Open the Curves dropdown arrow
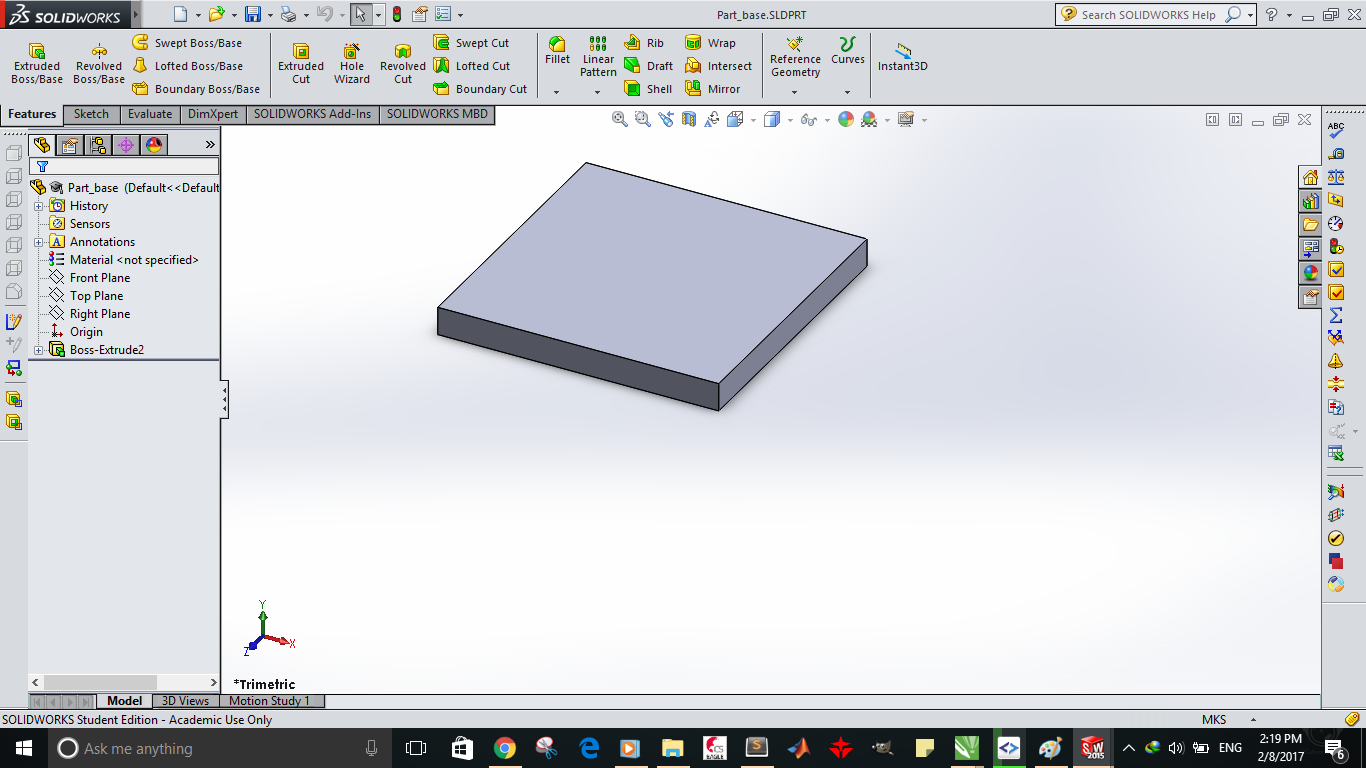Viewport: 1366px width, 768px height. pos(847,92)
